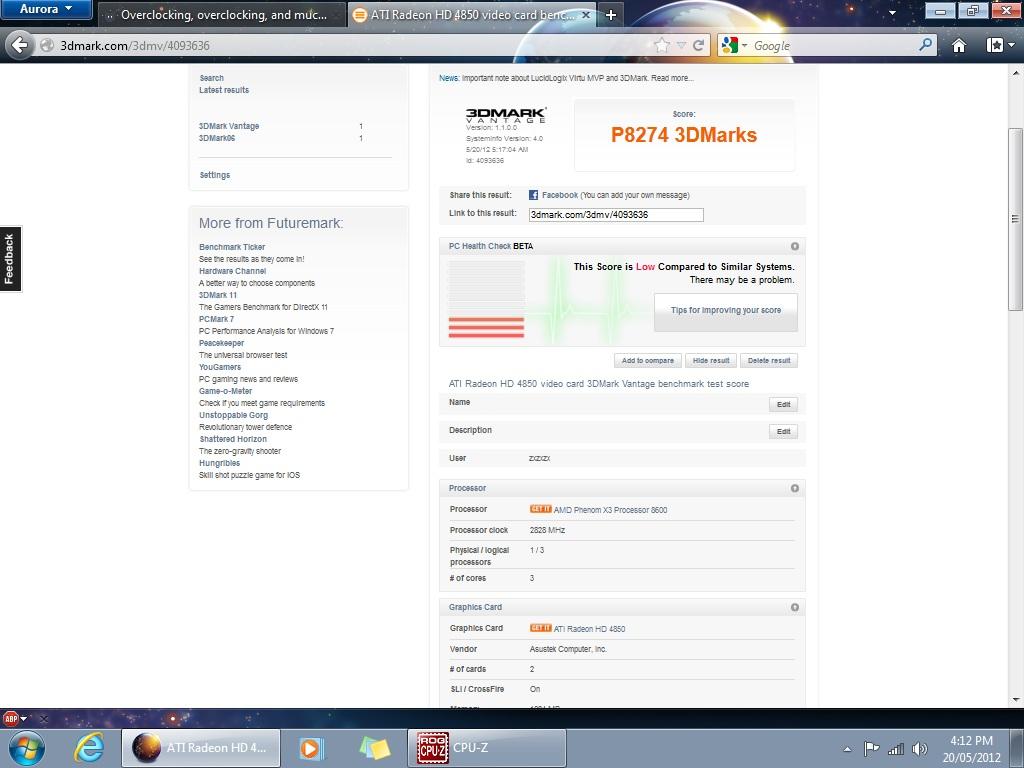Collapse the Processor section
Screen dimensions: 1024x768
795,488
